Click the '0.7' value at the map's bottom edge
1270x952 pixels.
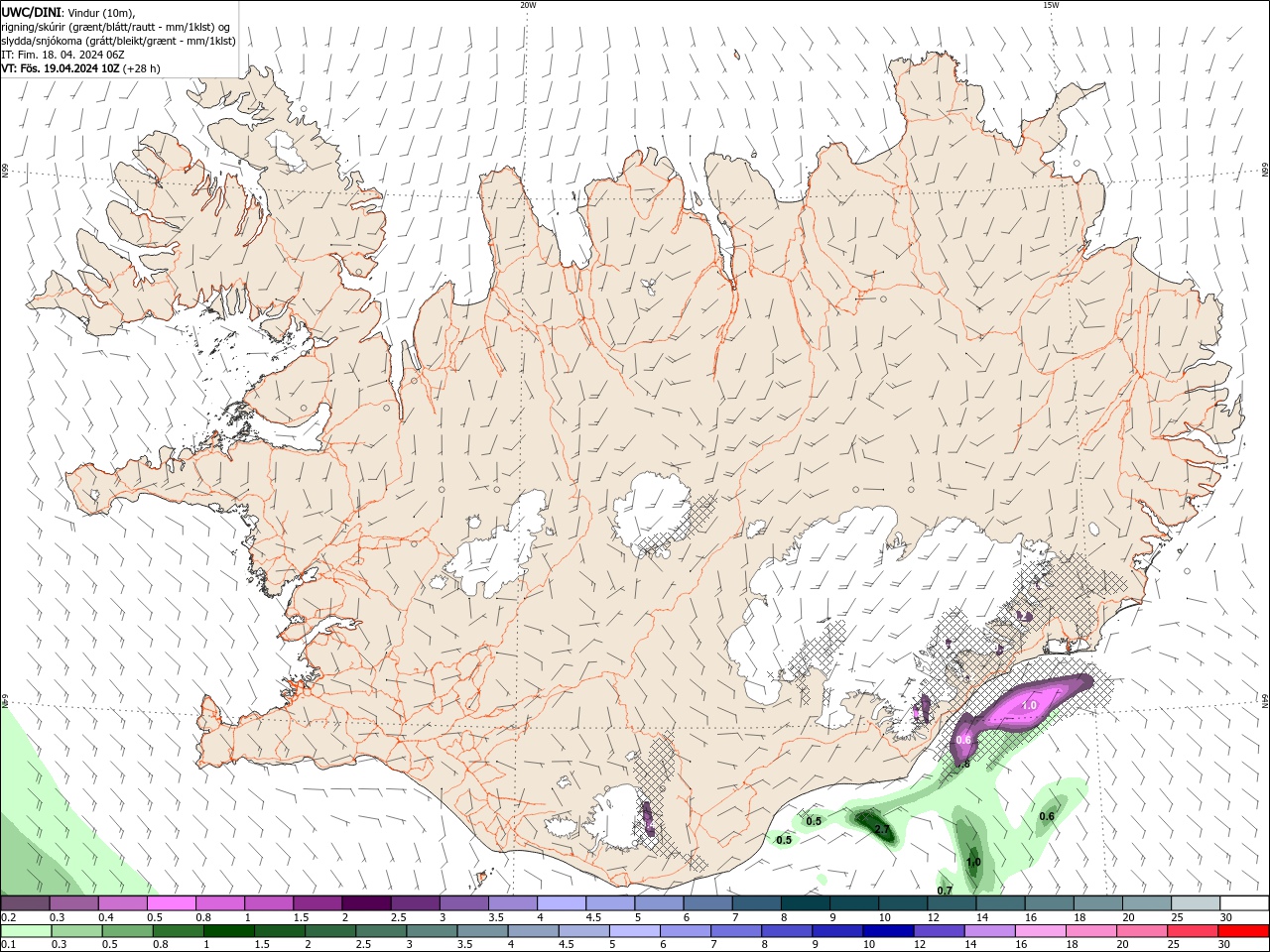click(x=945, y=891)
